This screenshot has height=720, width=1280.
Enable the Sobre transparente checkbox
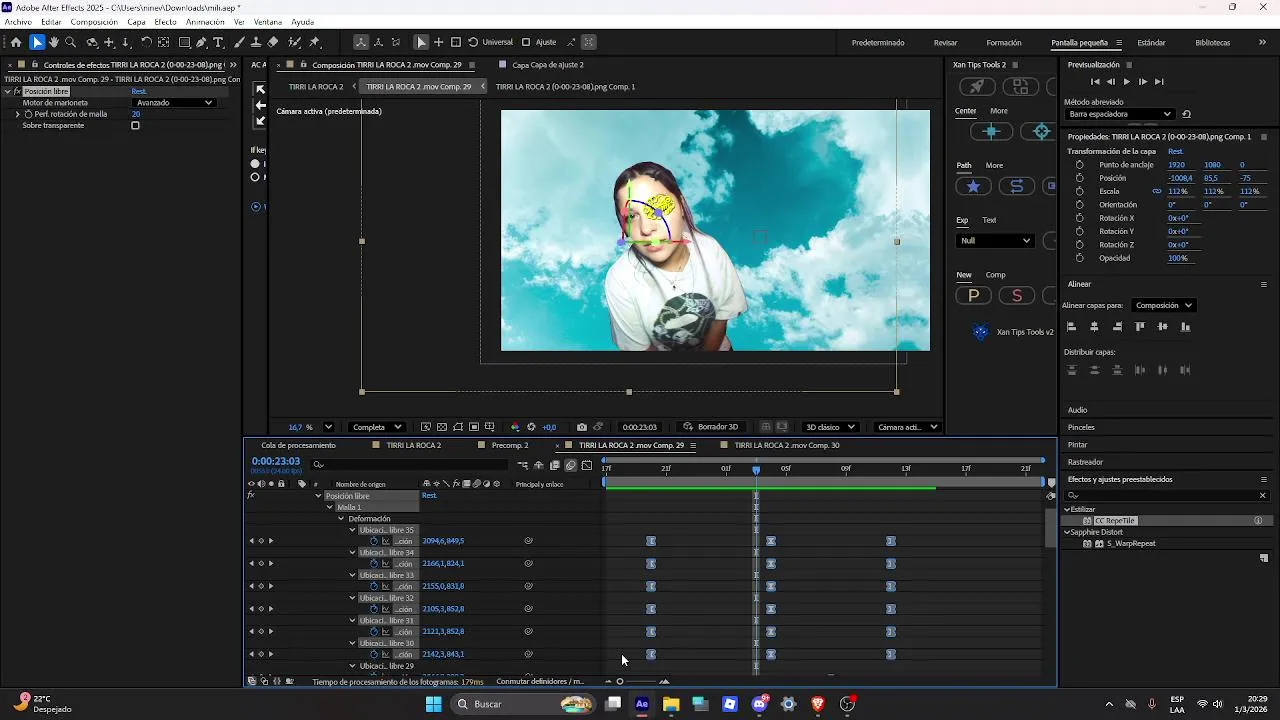[135, 126]
